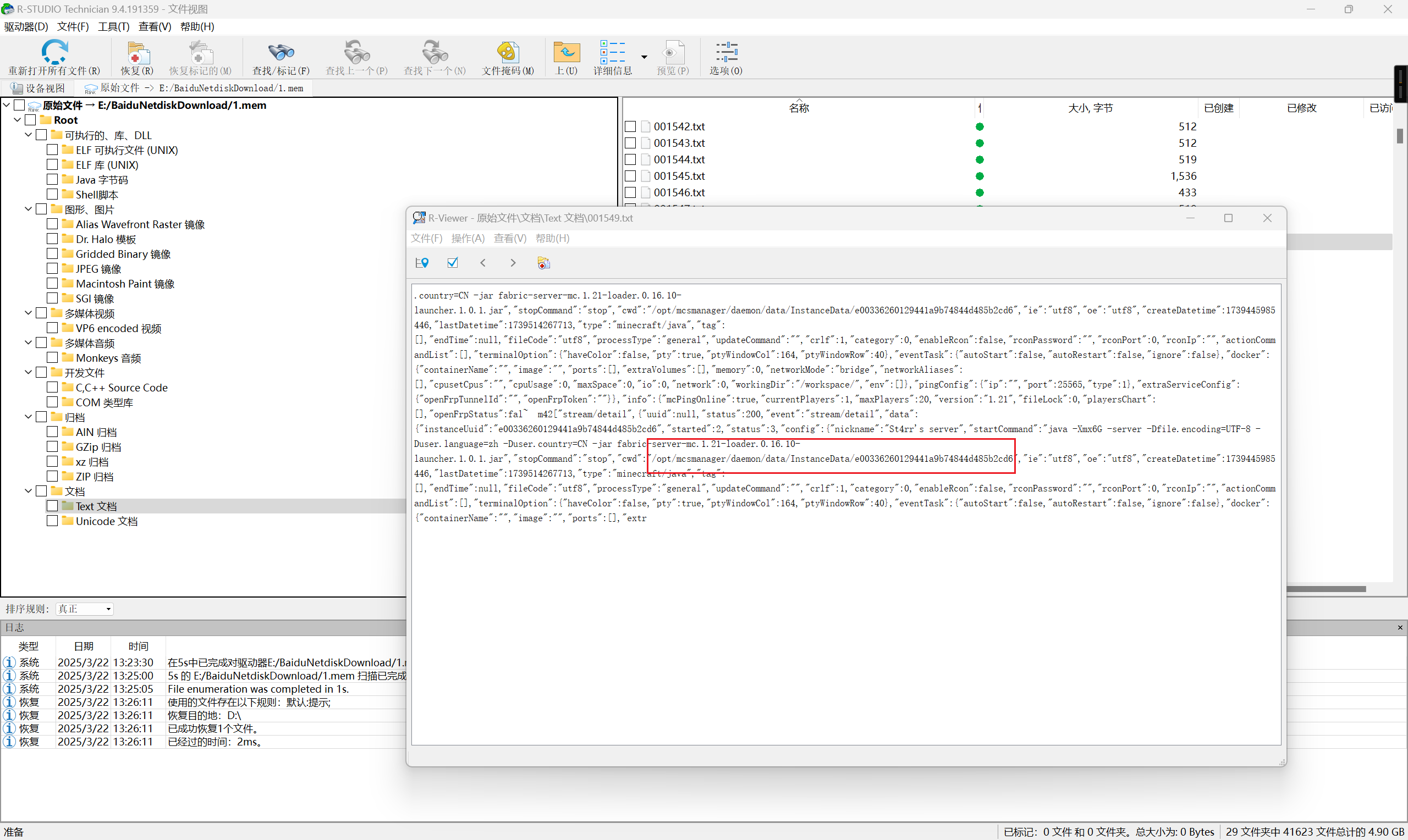The width and height of the screenshot is (1408, 840).
Task: Tick the Java bytecode folder checkbox
Action: coord(52,179)
